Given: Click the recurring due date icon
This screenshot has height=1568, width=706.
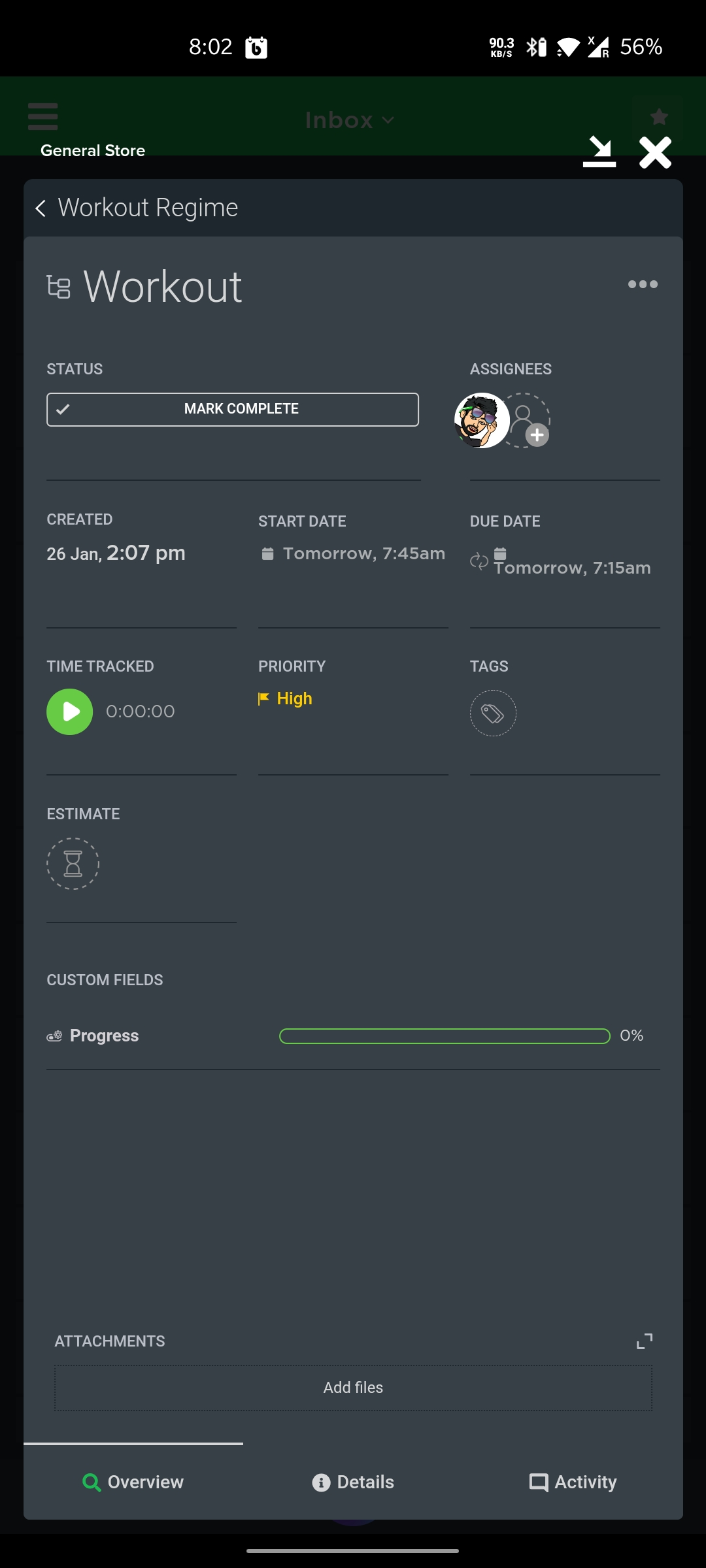Looking at the screenshot, I should 479,561.
